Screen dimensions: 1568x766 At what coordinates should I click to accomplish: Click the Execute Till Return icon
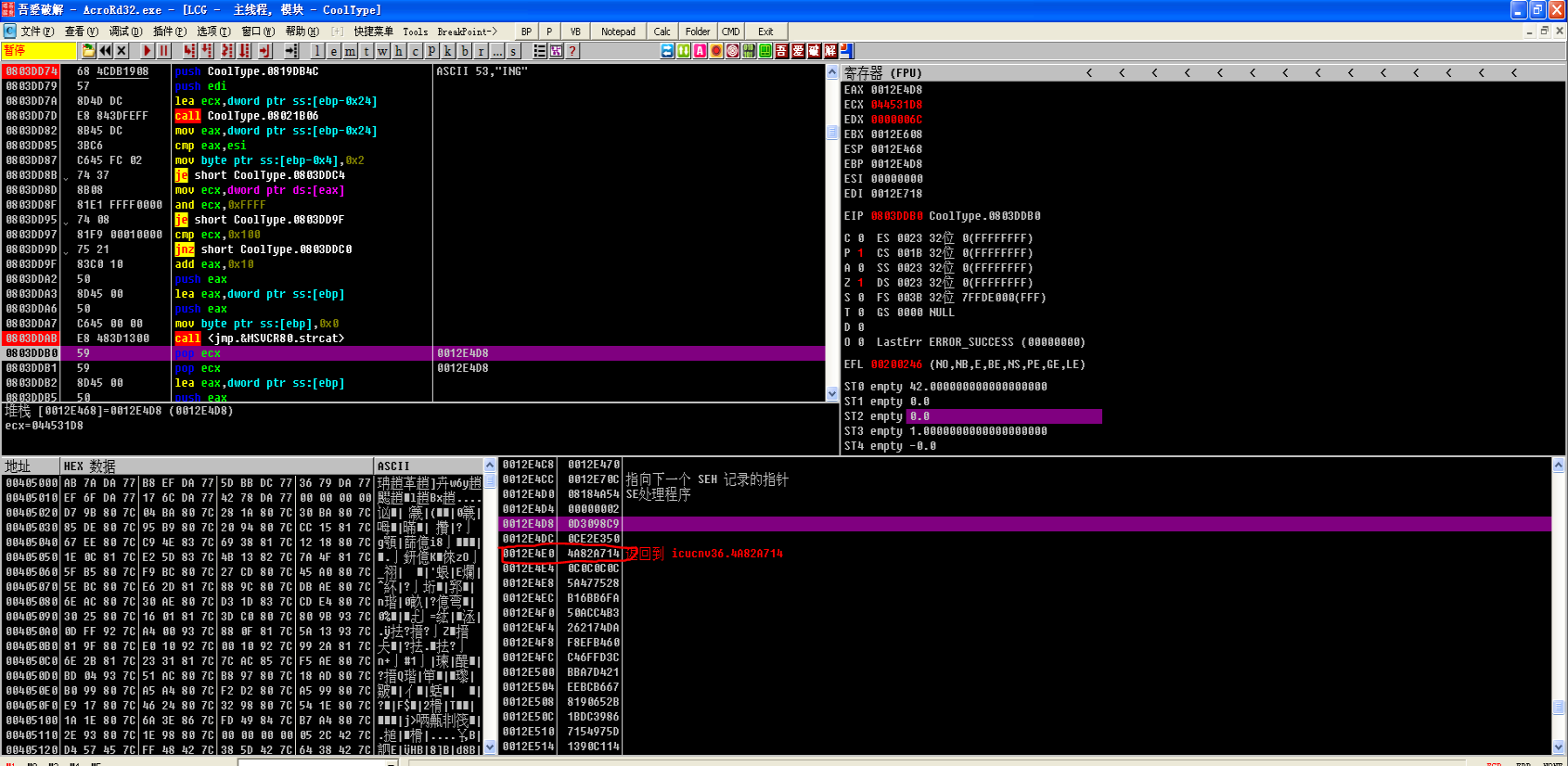coord(264,51)
